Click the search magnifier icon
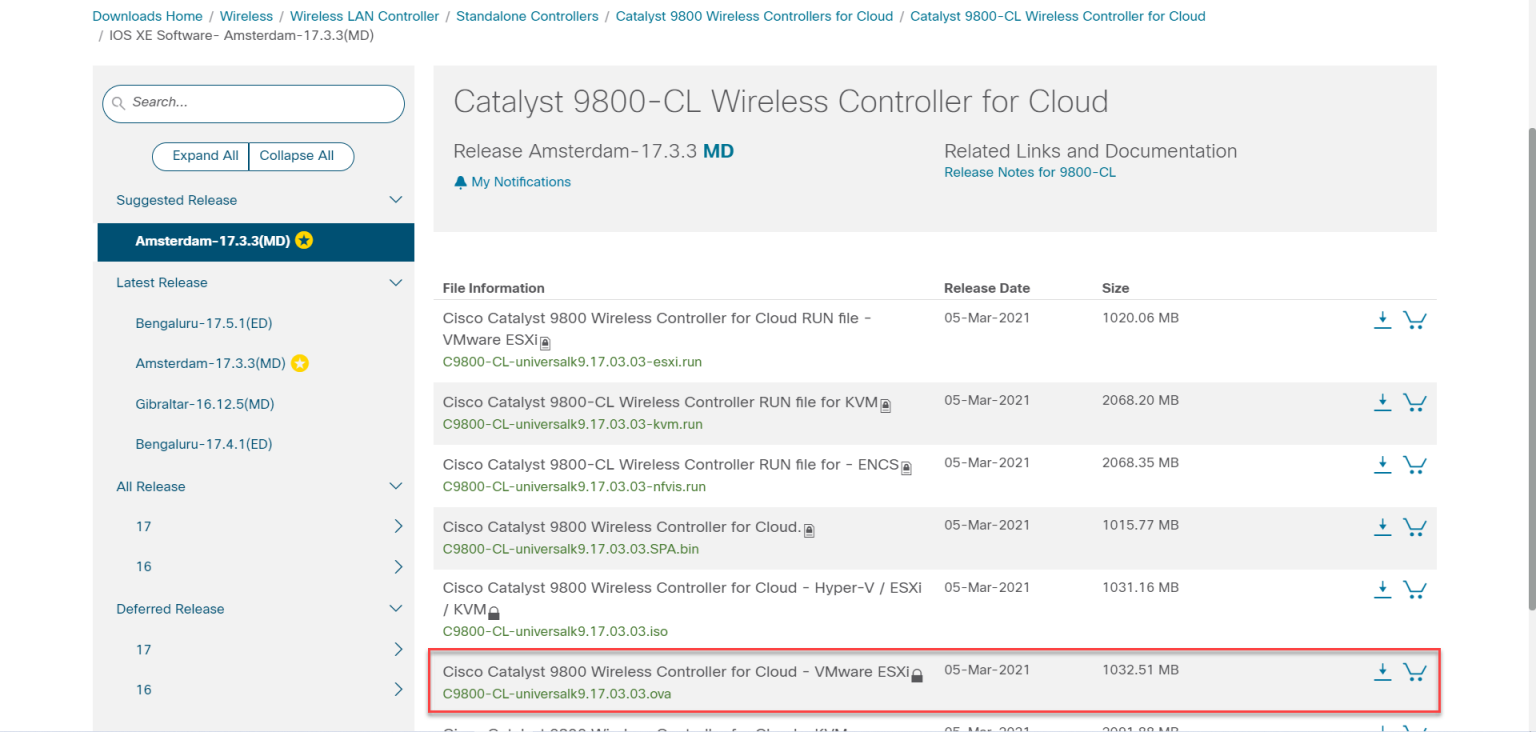Screen dimensions: 1536x732 point(120,102)
